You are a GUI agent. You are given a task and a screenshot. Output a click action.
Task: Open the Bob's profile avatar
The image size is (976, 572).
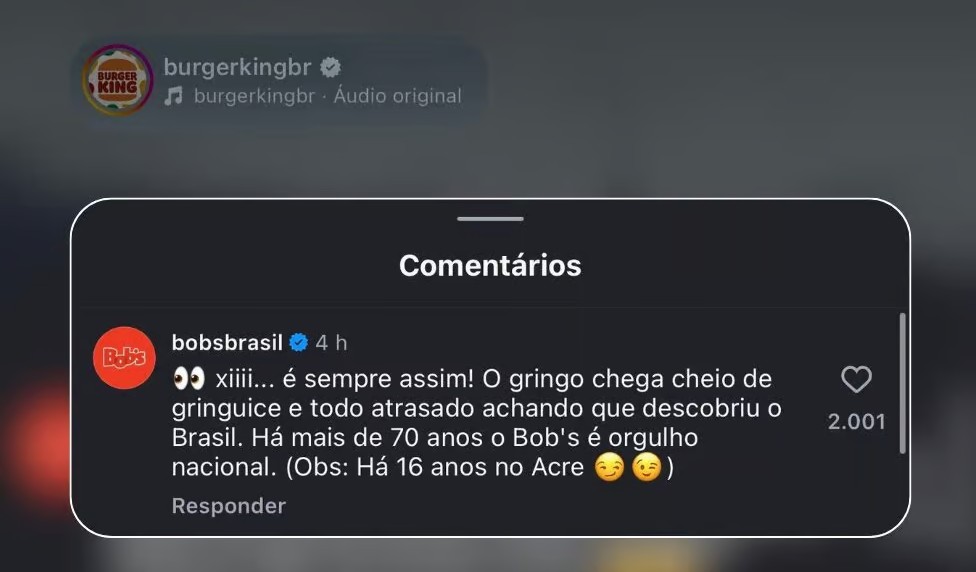124,358
